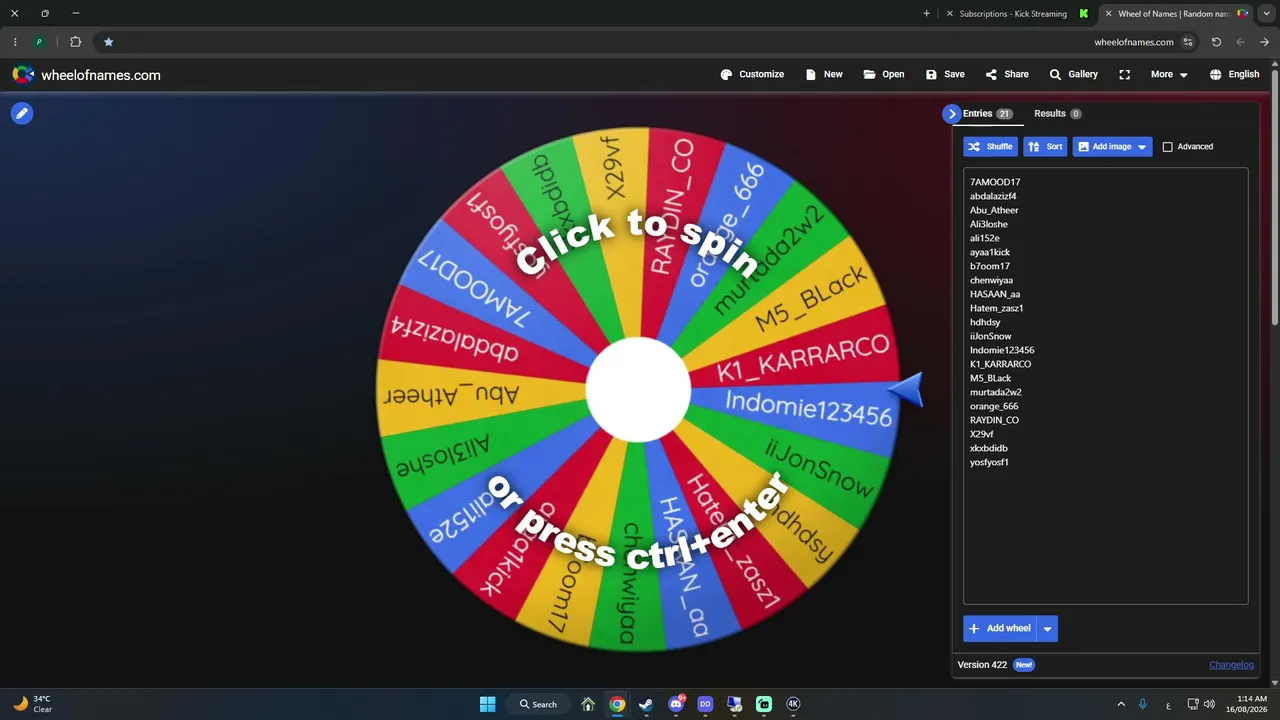Viewport: 1280px width, 720px height.
Task: Open Discord from the taskbar
Action: (x=676, y=704)
